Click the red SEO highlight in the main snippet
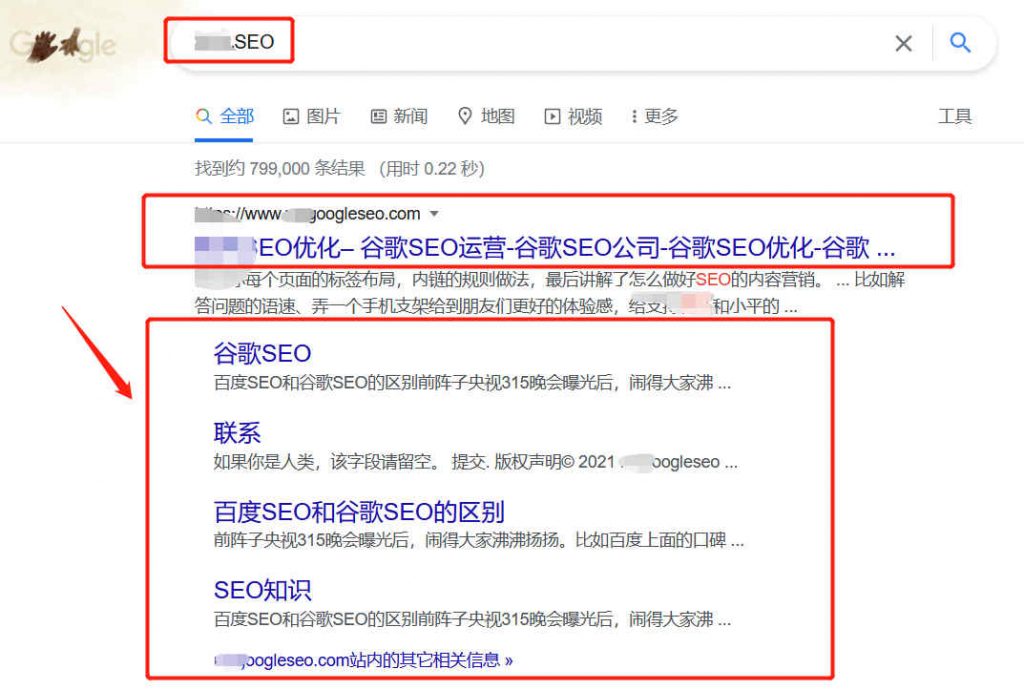This screenshot has width=1024, height=690. (x=713, y=279)
